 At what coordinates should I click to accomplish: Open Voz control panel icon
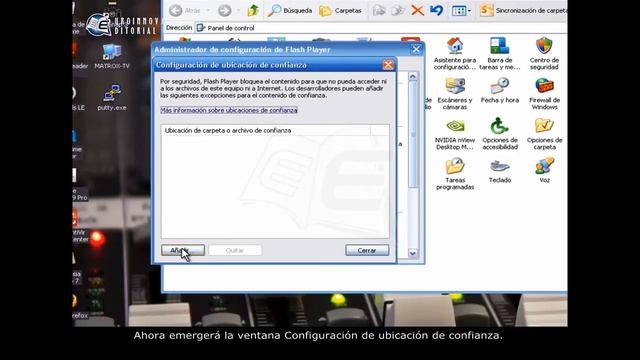(544, 171)
